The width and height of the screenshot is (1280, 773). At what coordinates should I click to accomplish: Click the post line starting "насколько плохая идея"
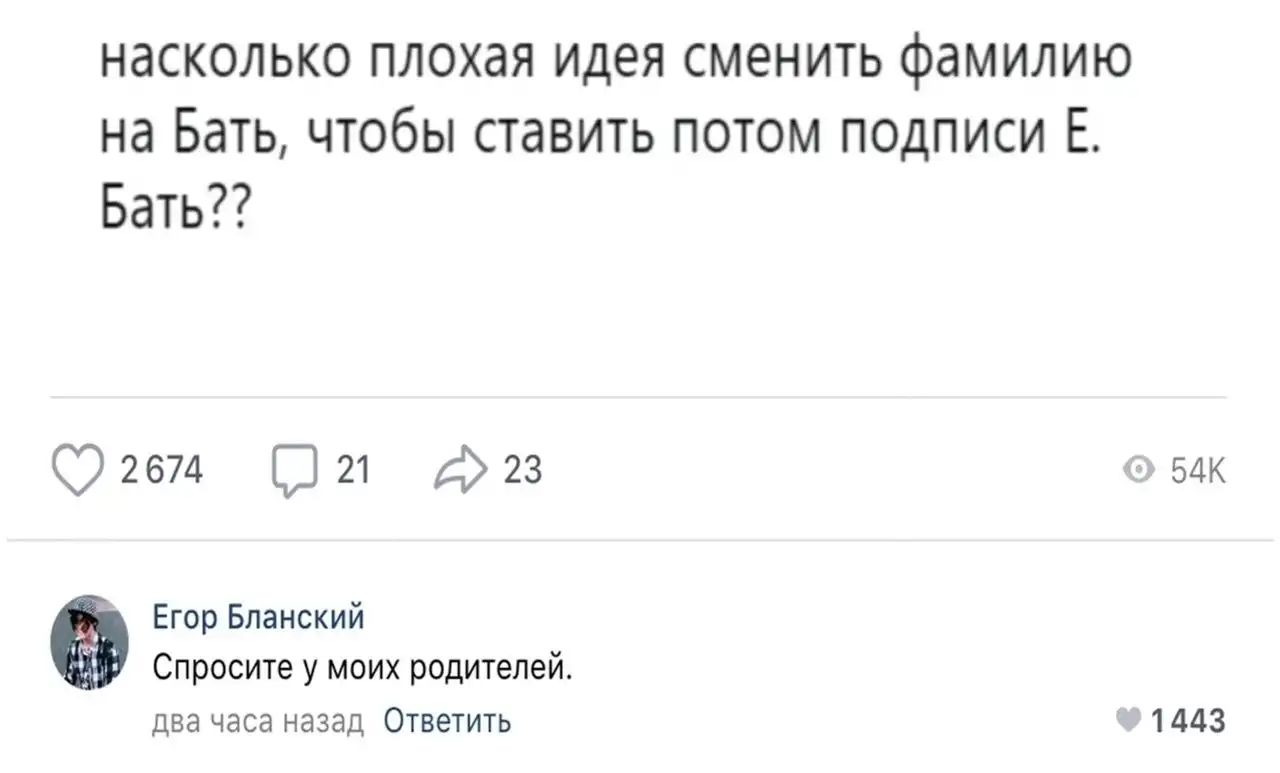617,63
